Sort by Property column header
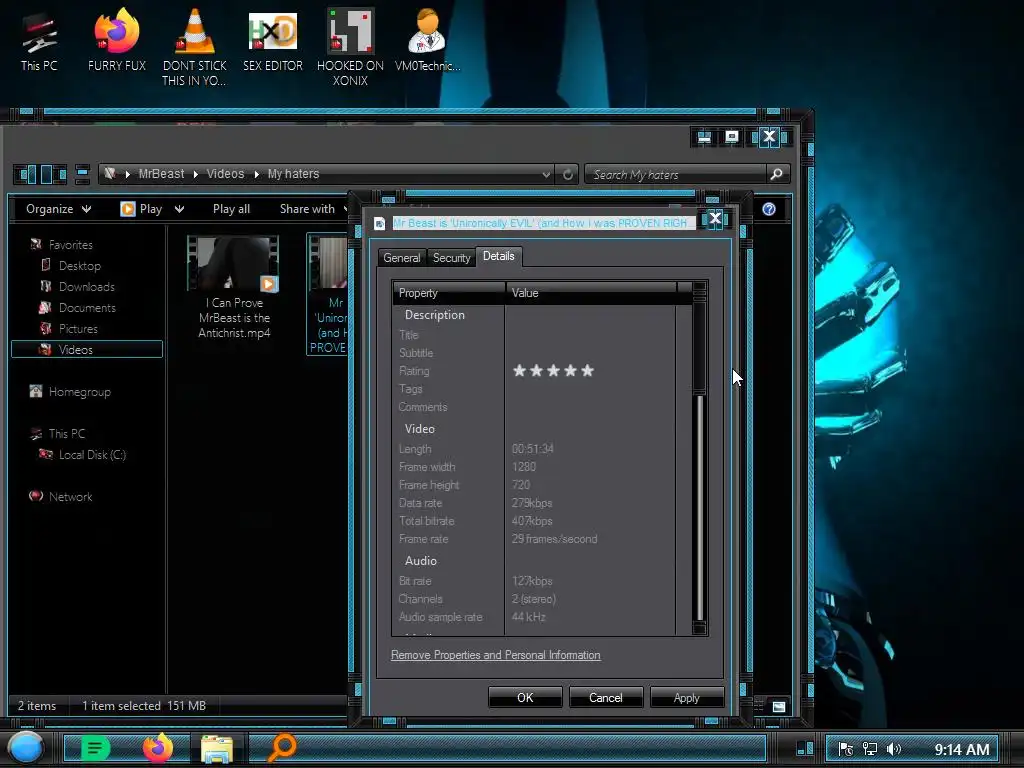Screen dimensions: 1024x768 [449, 293]
